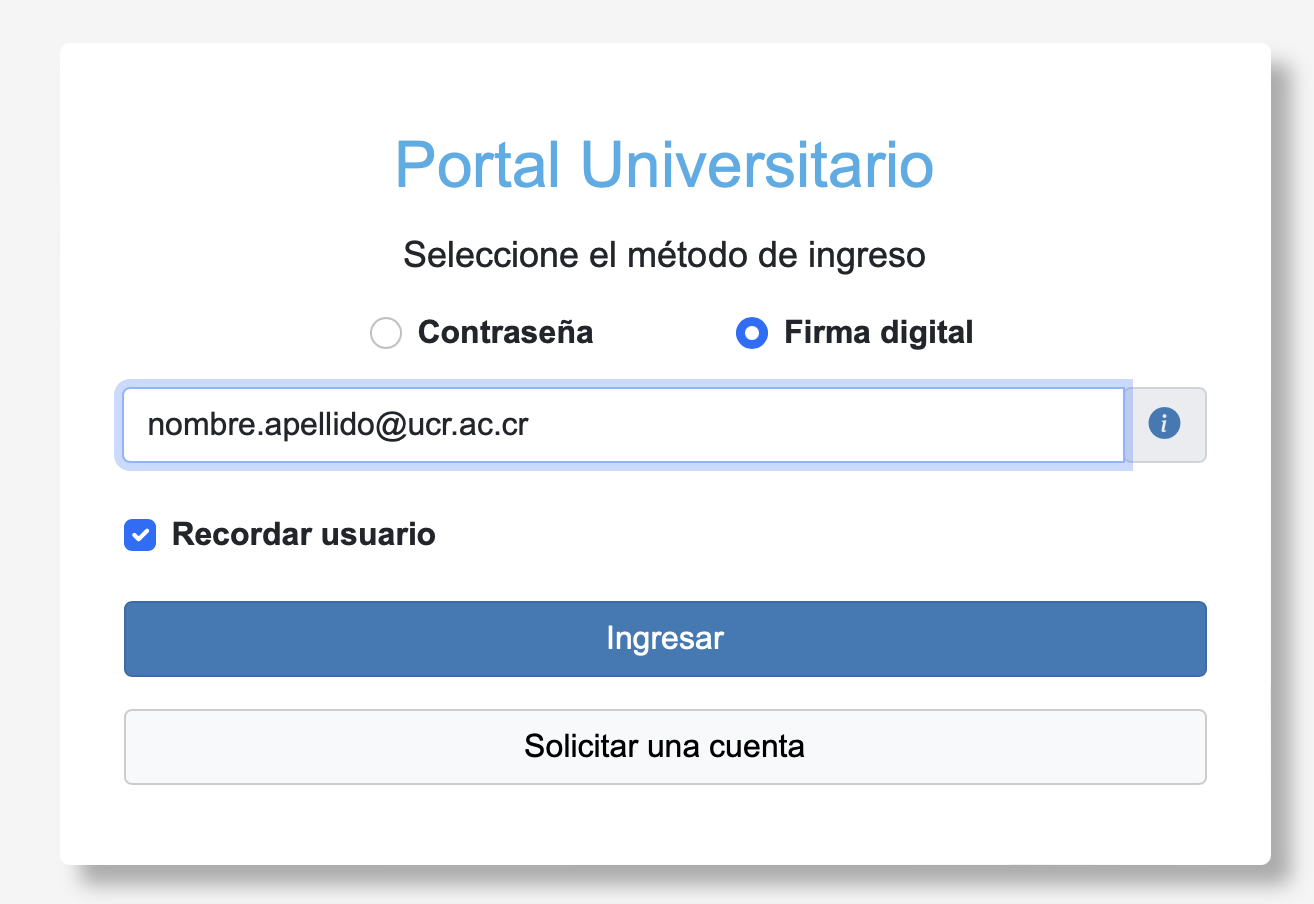Switch login method to password
The image size is (1314, 904).
[x=386, y=333]
